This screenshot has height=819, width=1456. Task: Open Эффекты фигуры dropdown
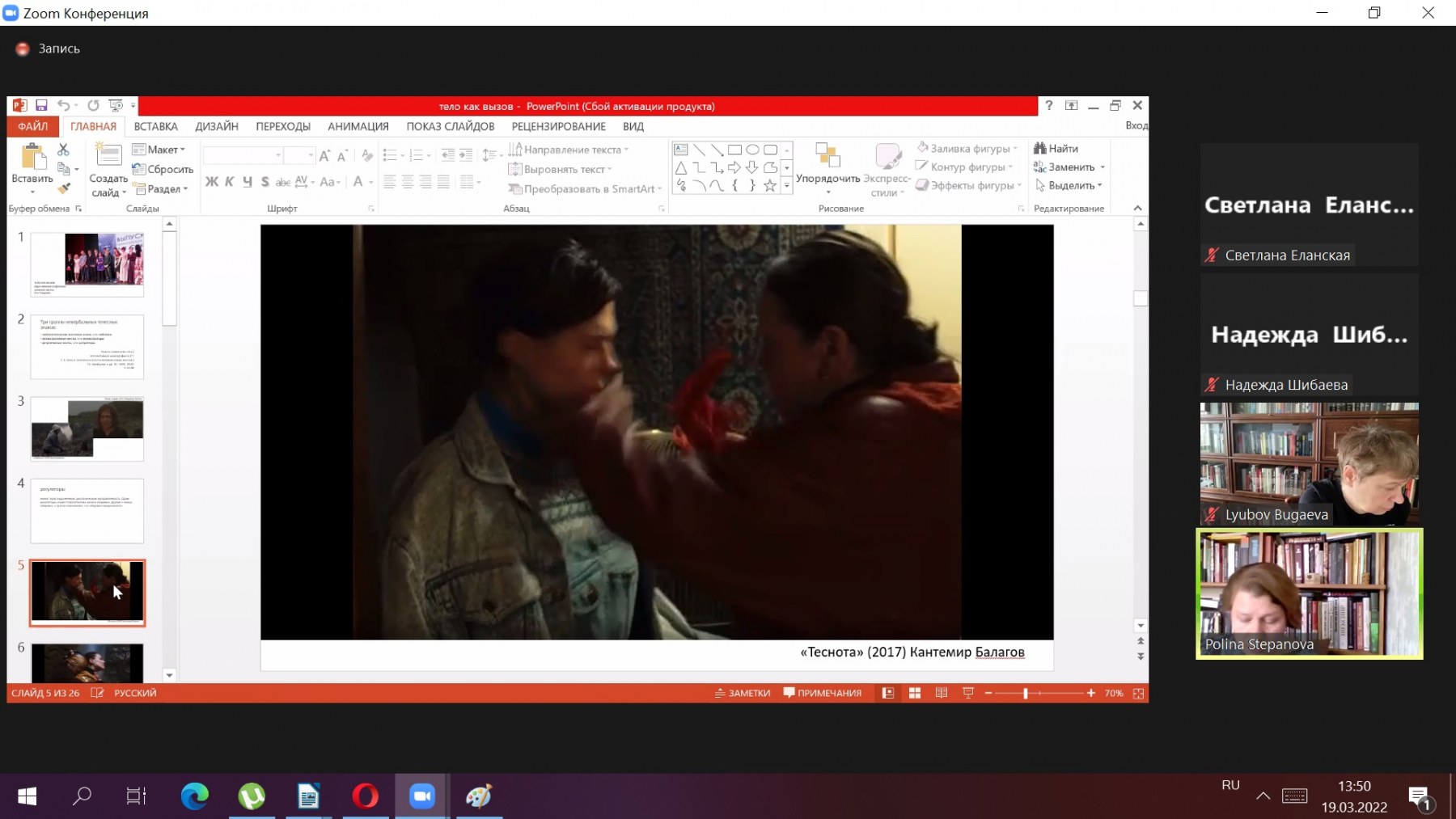pyautogui.click(x=969, y=185)
